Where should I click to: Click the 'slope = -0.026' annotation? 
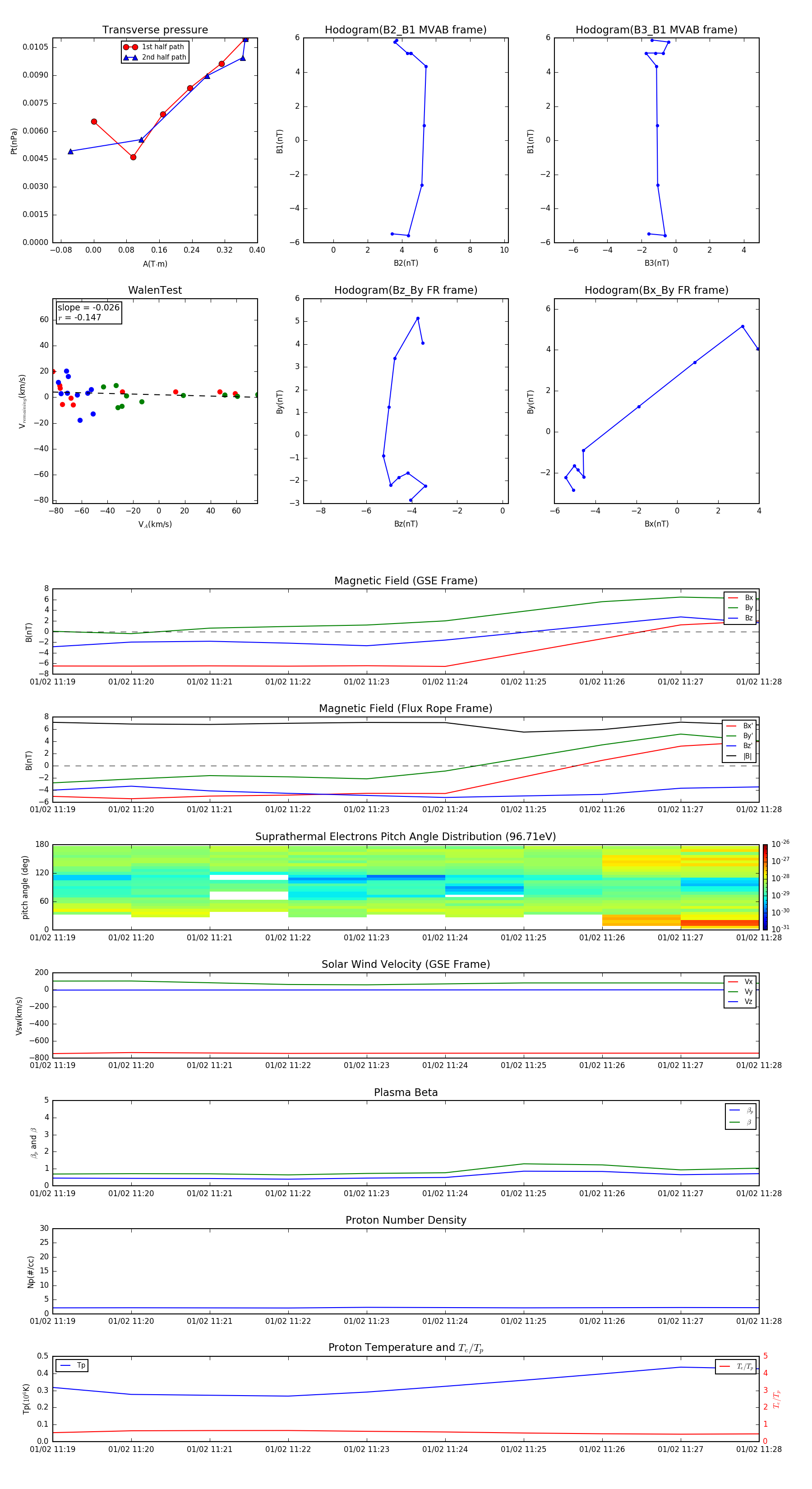click(x=88, y=308)
